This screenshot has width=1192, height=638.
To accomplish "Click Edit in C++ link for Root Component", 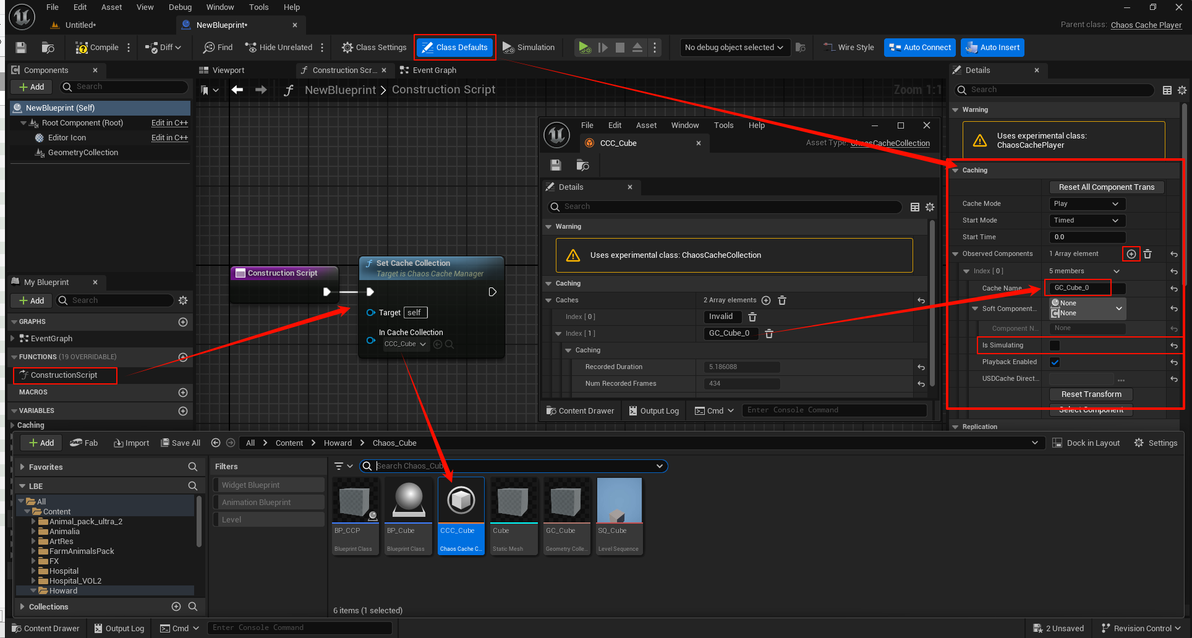I will coord(170,122).
